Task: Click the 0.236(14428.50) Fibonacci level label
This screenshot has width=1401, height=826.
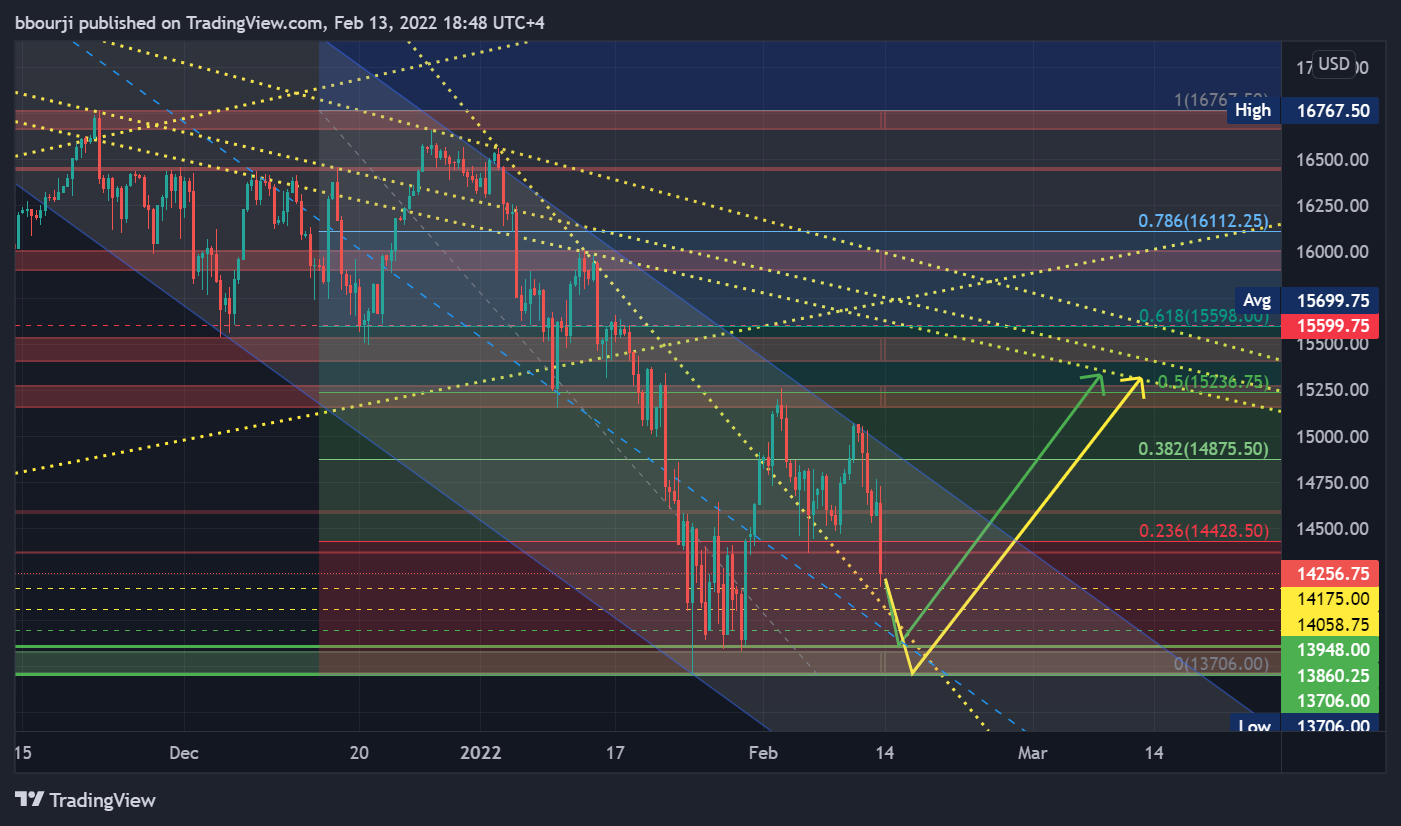Action: point(1204,532)
